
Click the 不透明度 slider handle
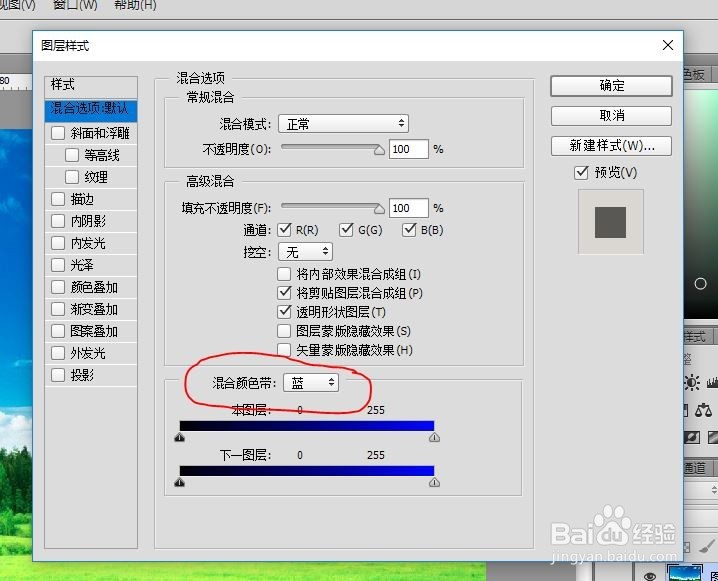tap(379, 150)
